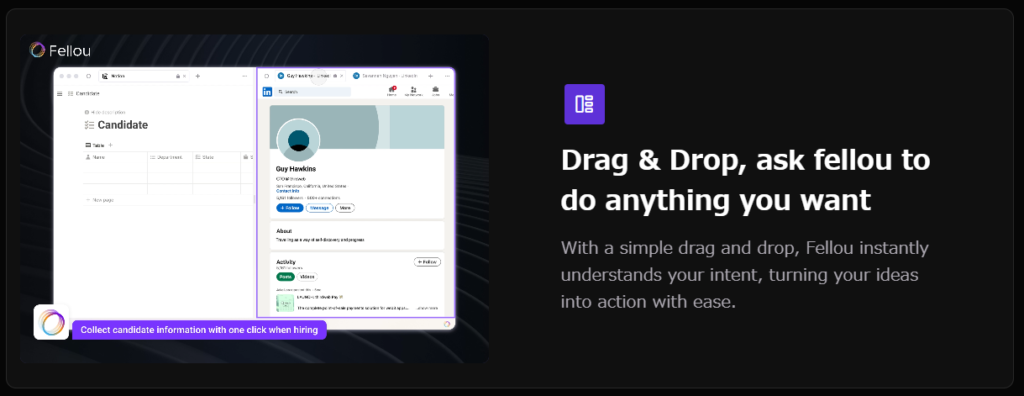Open the More button on the profile
Screen dimensions: 1024x396
click(x=345, y=208)
